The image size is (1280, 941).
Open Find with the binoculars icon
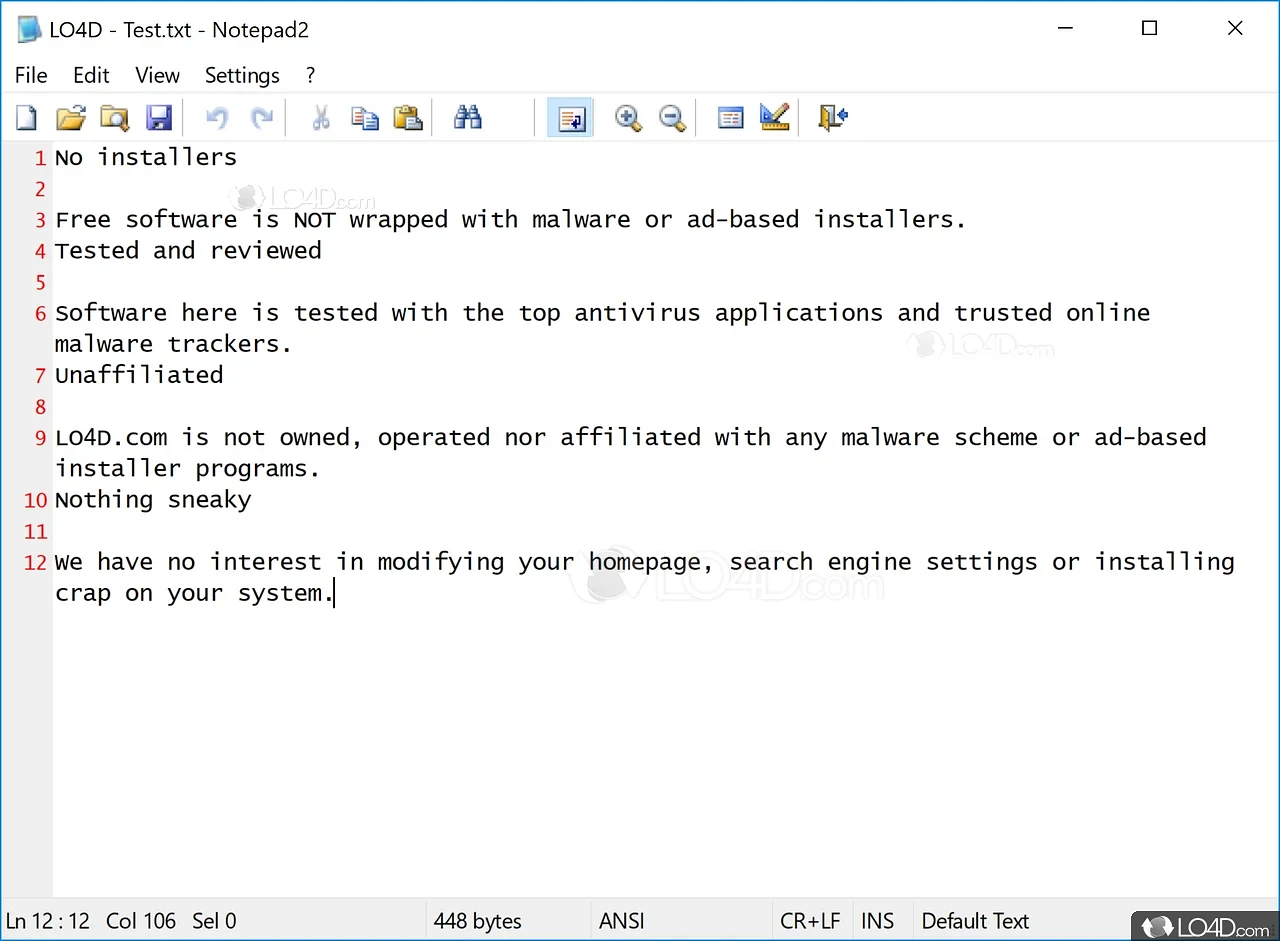point(467,118)
